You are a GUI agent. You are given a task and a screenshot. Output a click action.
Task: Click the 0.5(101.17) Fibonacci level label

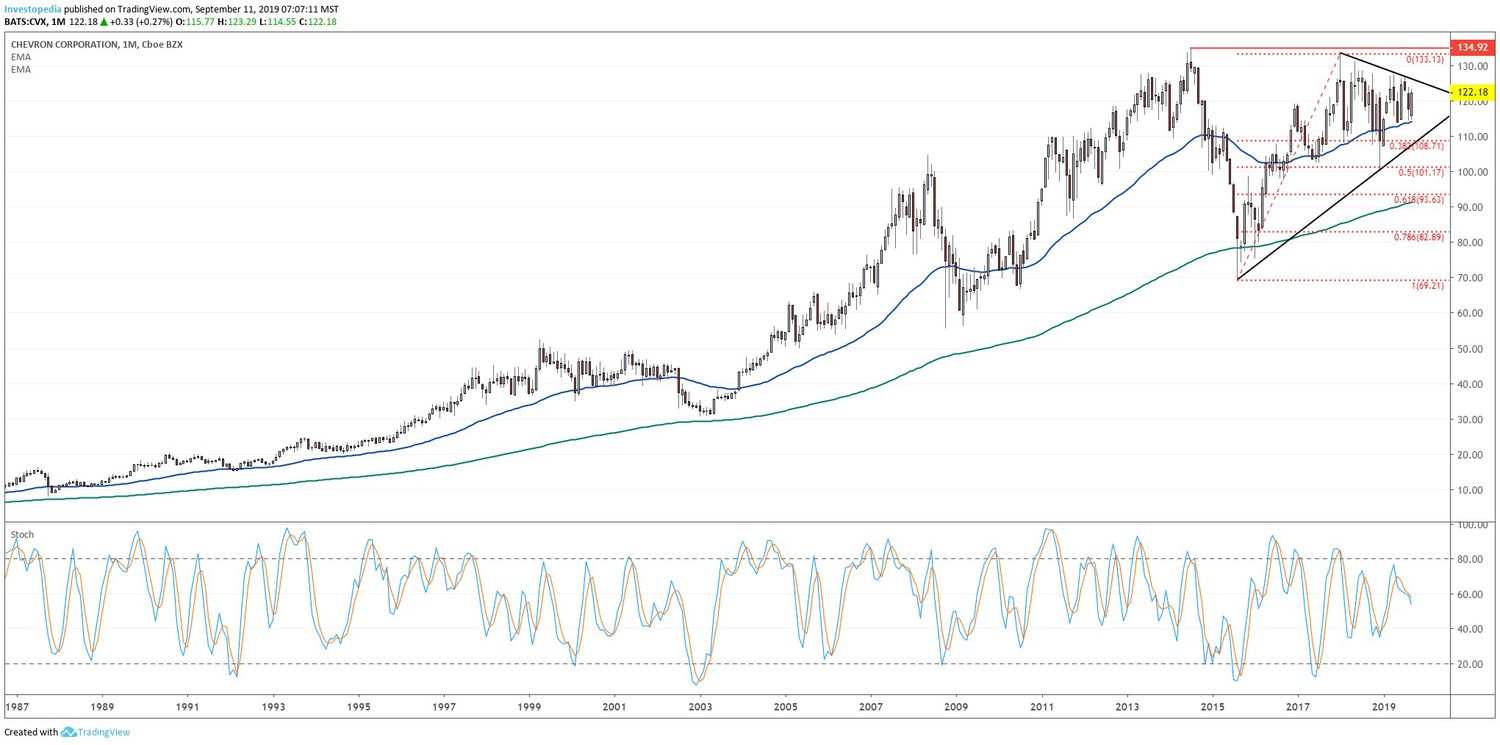1421,172
